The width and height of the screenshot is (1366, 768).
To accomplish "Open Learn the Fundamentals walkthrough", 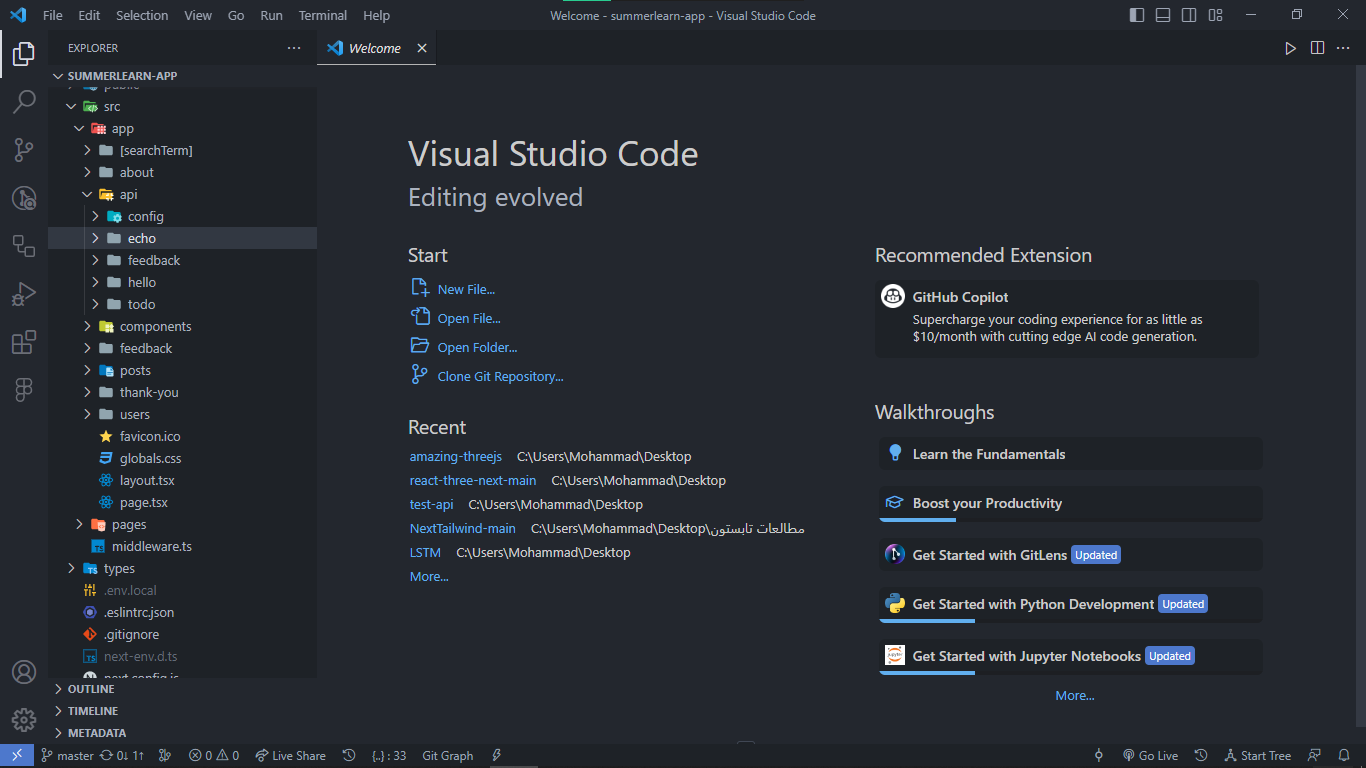I will point(1070,454).
